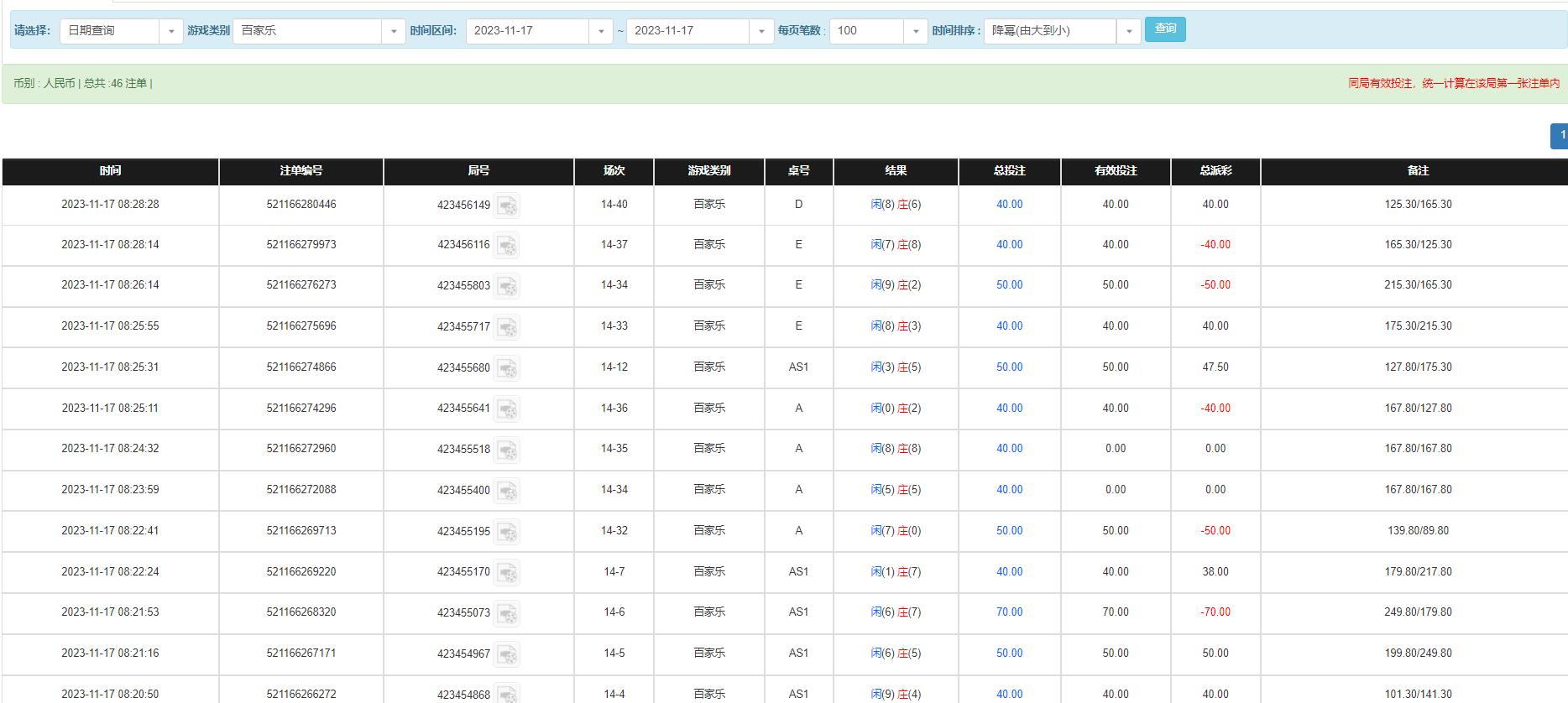This screenshot has width=1568, height=703.
Task: Click payout -70.00 cell
Action: point(1215,612)
